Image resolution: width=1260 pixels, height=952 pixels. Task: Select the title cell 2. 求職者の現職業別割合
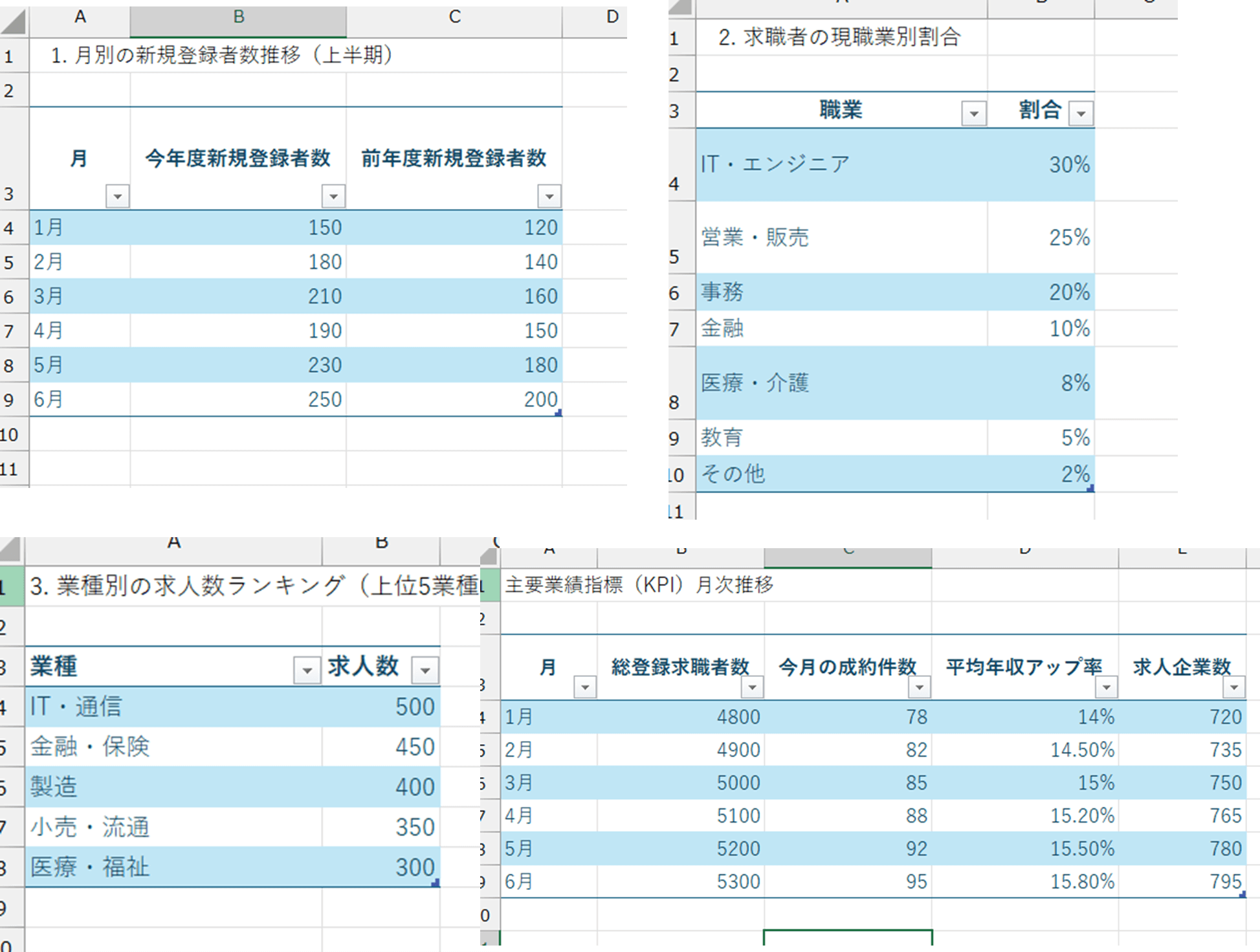(x=841, y=37)
